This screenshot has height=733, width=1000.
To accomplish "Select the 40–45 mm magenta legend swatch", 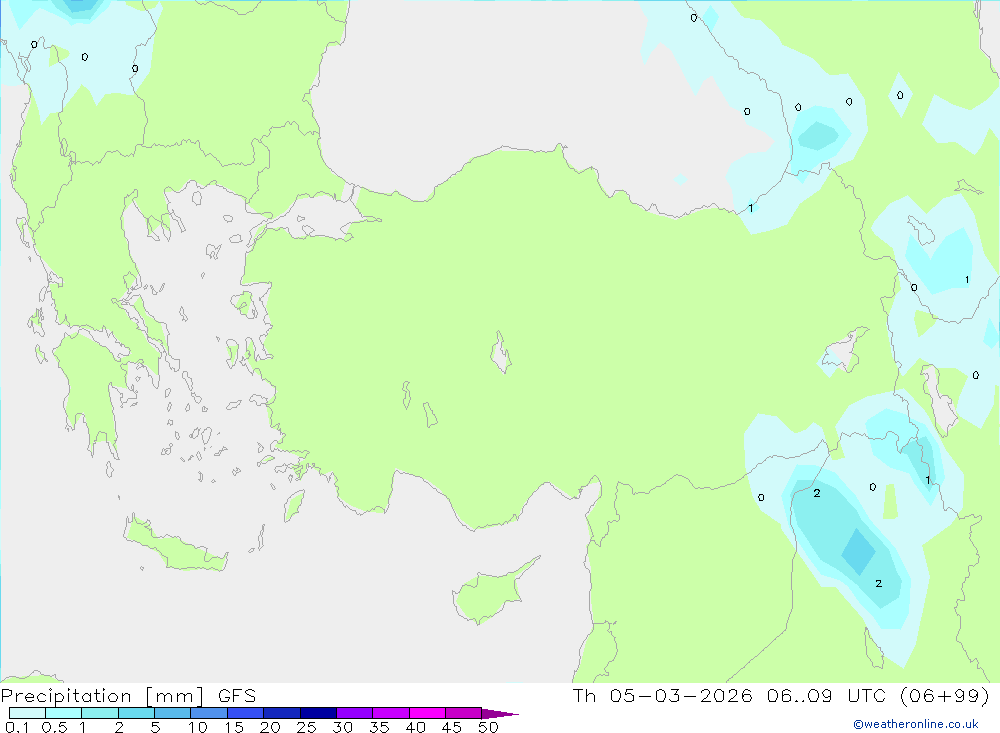I will [427, 713].
